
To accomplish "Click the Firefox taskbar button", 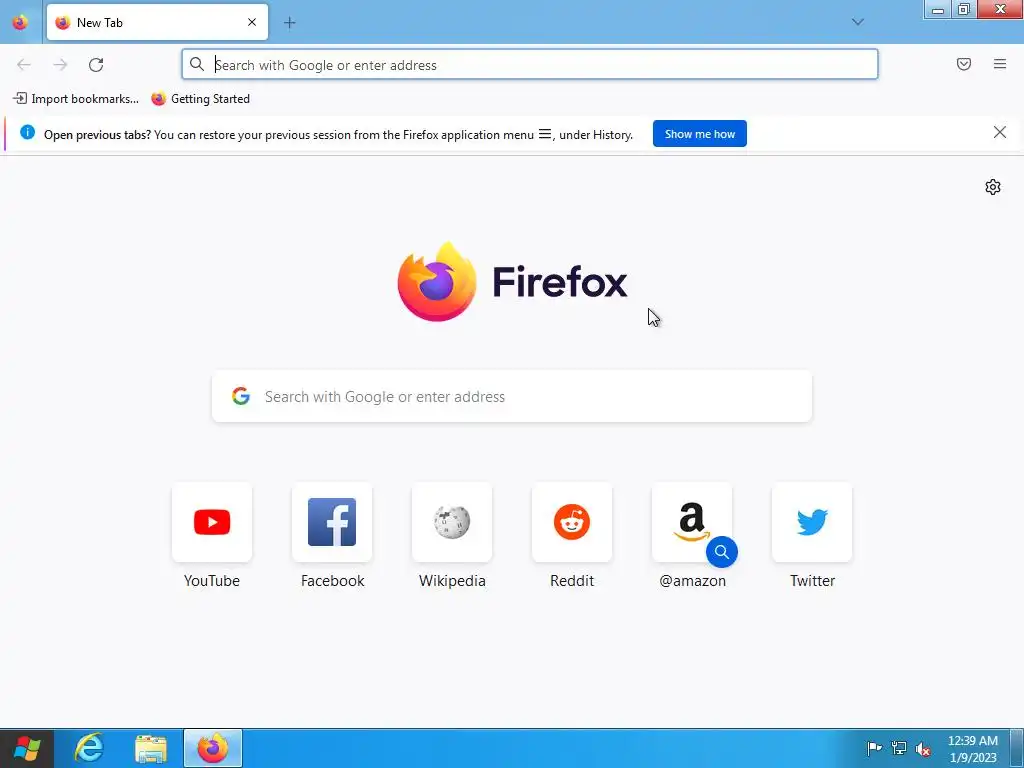I will click(213, 748).
